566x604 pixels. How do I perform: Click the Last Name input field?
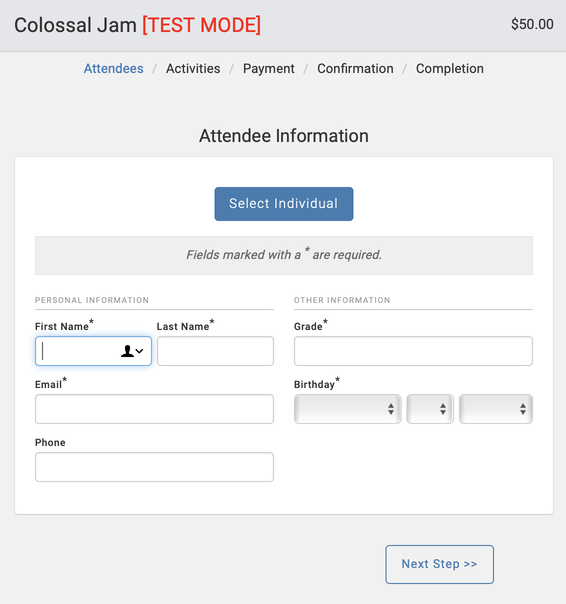[x=215, y=351]
